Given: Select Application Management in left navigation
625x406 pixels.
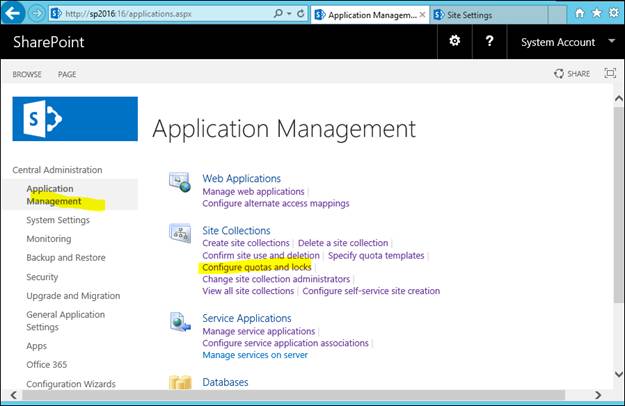Looking at the screenshot, I should coord(54,195).
